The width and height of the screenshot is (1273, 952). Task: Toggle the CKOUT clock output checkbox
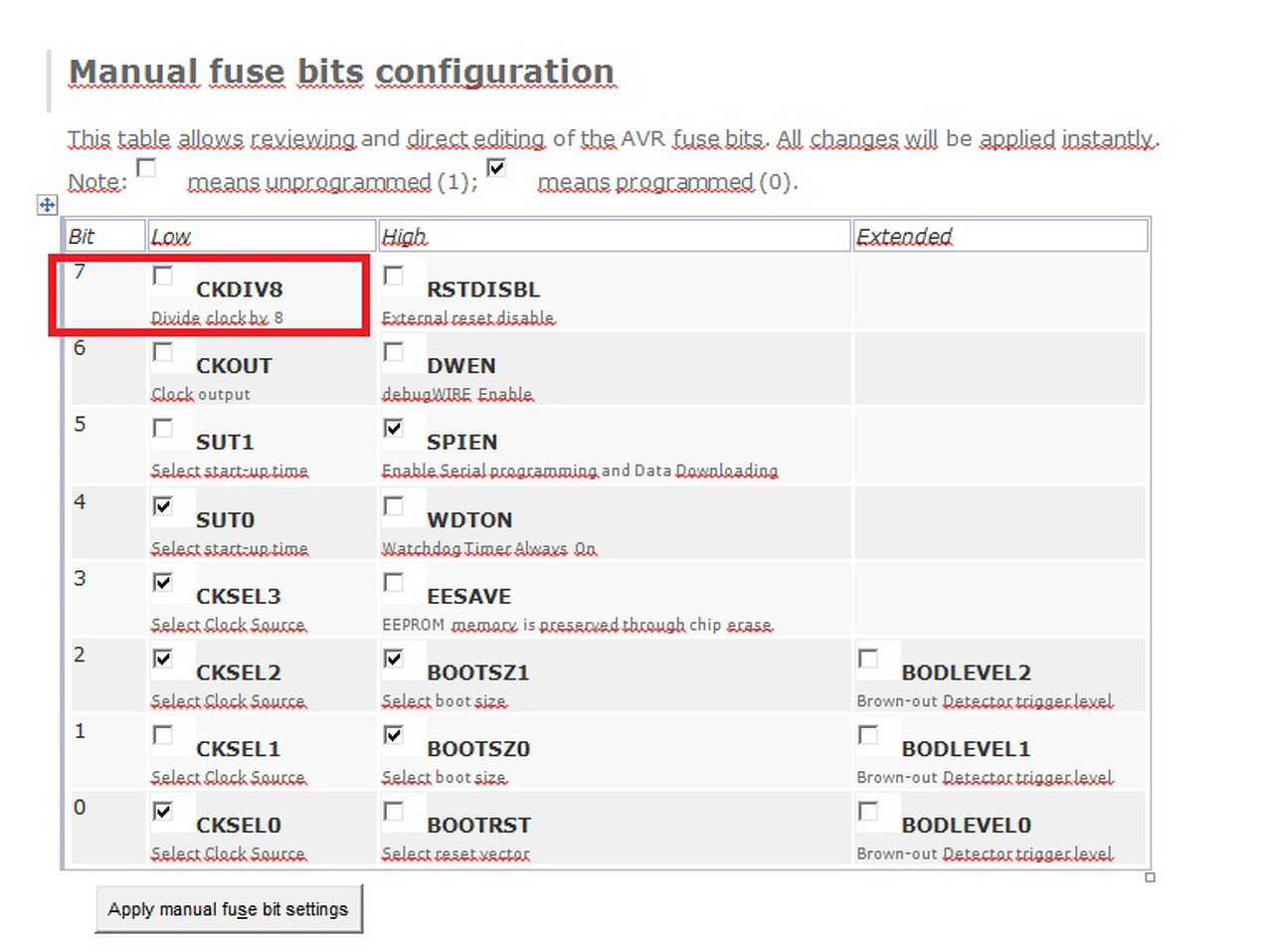tap(163, 352)
